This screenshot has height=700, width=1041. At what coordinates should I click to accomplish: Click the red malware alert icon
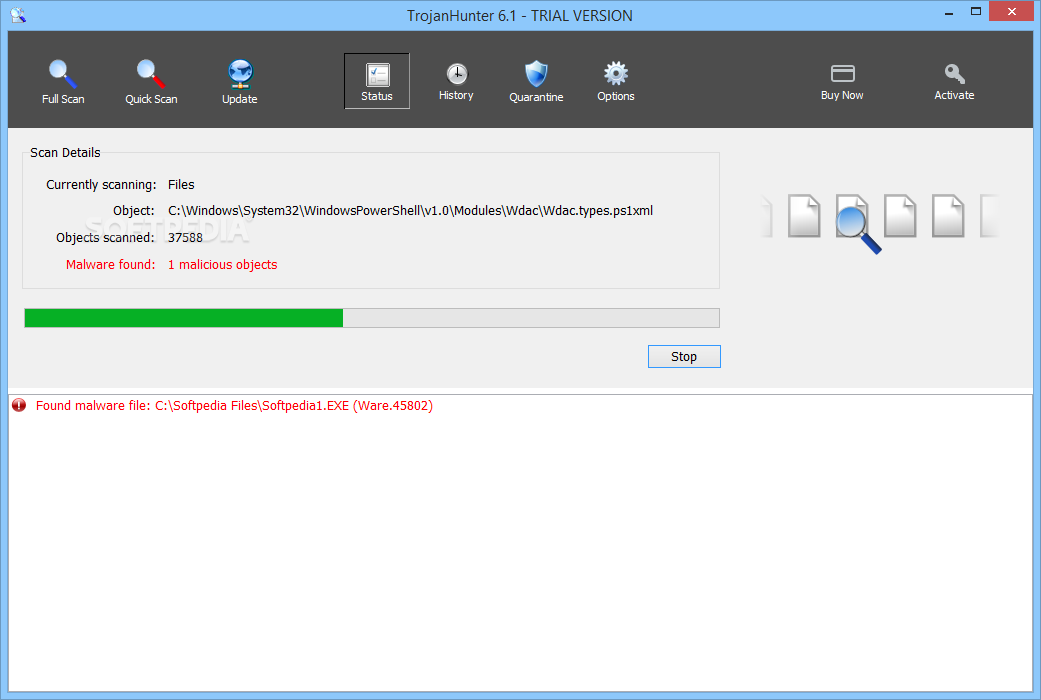(19, 405)
